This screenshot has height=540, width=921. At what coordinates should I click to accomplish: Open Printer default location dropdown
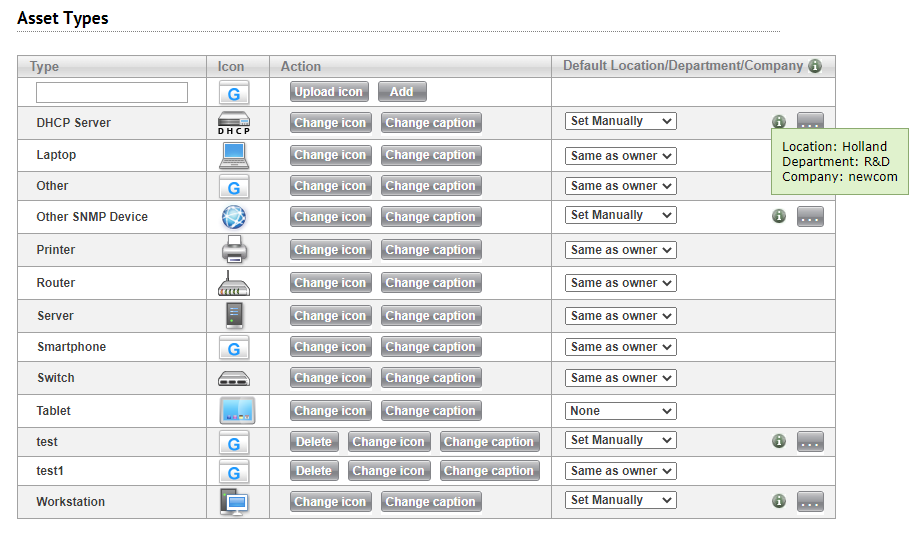click(x=620, y=250)
